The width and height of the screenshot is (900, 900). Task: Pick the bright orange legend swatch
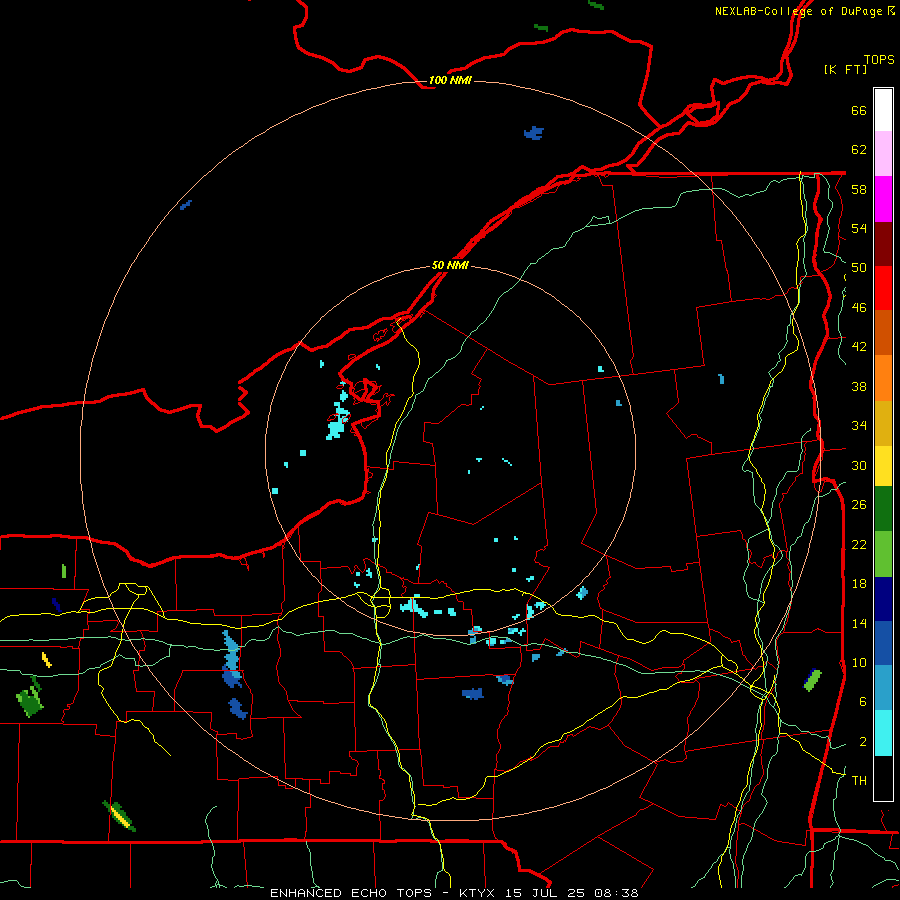pos(883,378)
